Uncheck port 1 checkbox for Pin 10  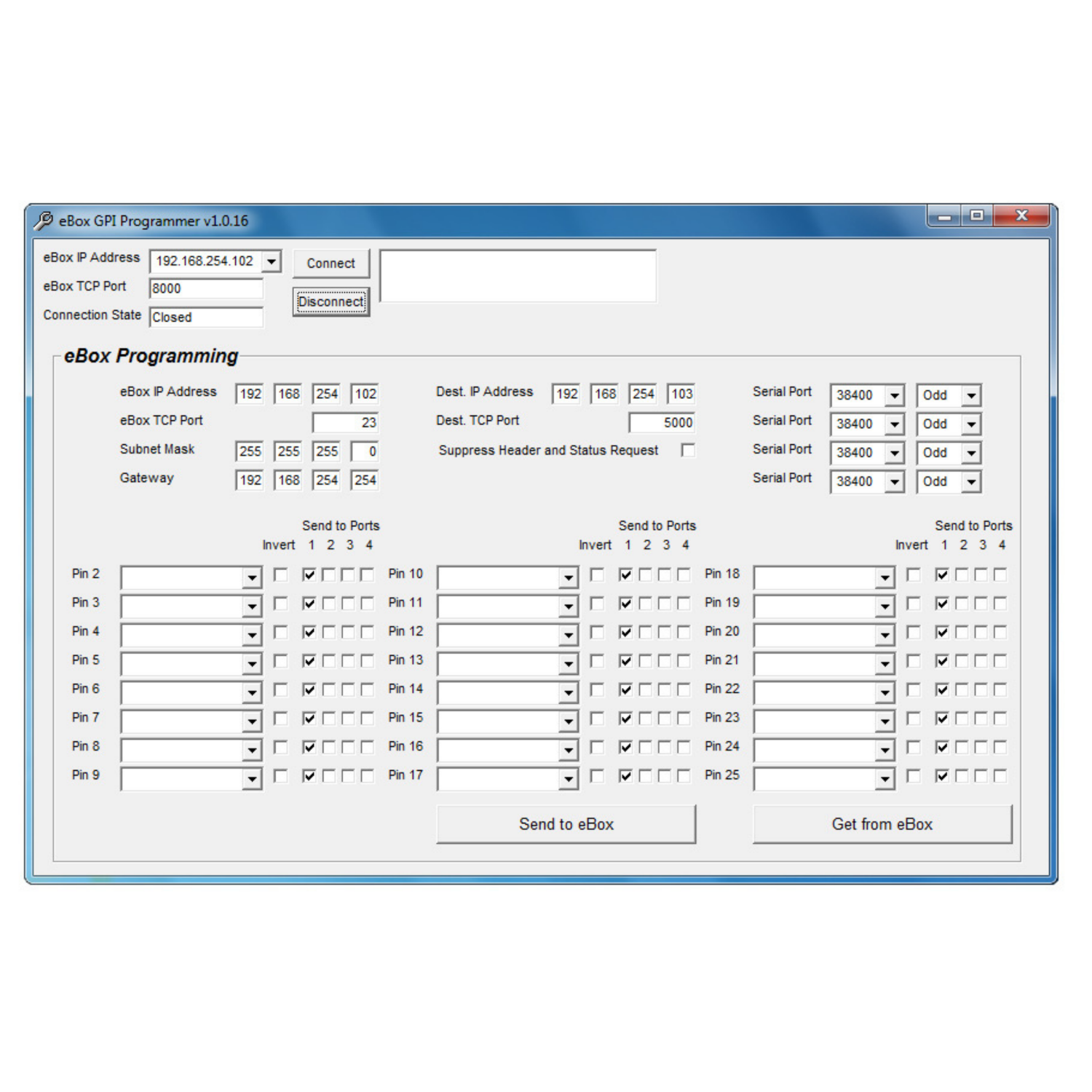pos(625,575)
